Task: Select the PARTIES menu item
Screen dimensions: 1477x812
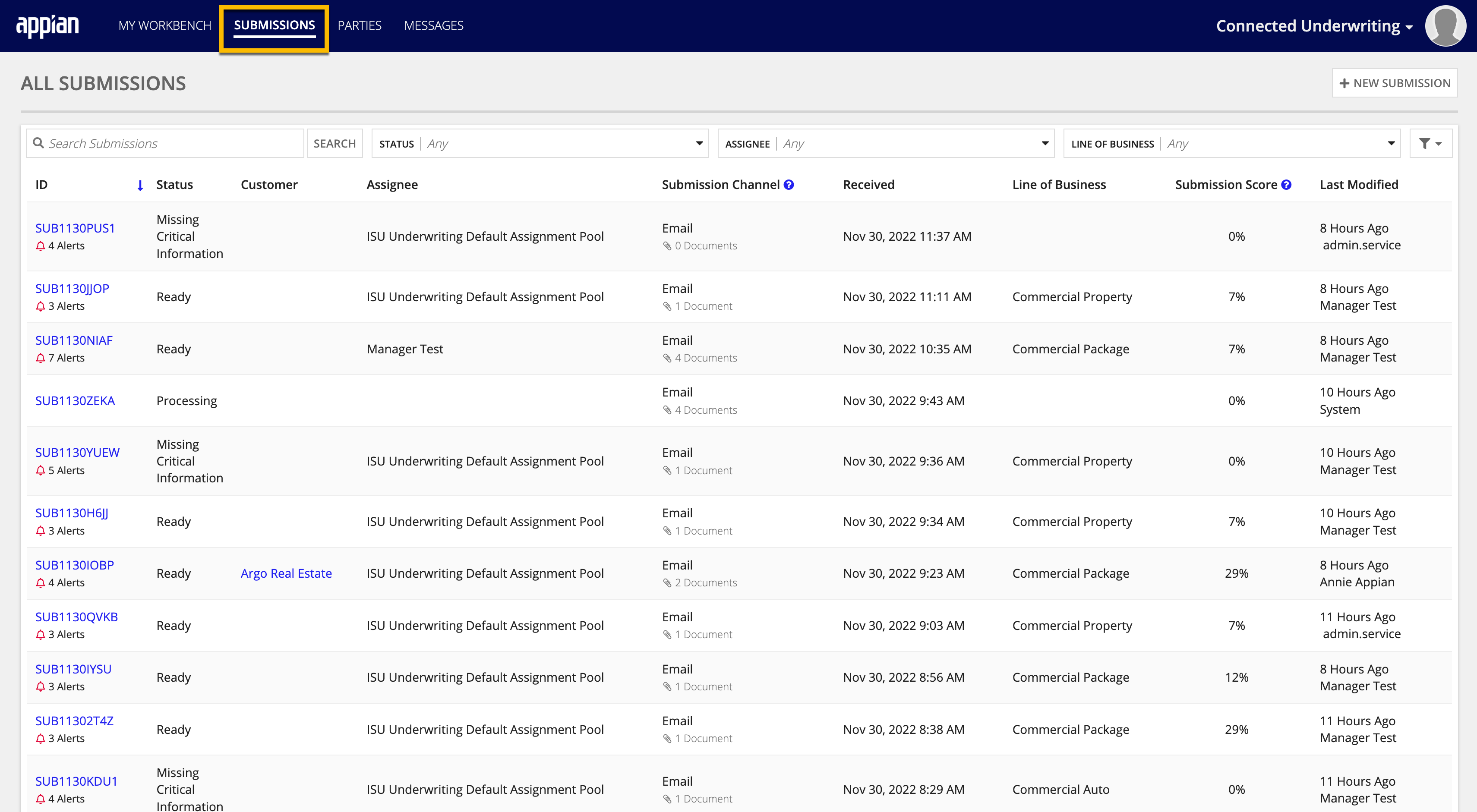Action: [362, 25]
